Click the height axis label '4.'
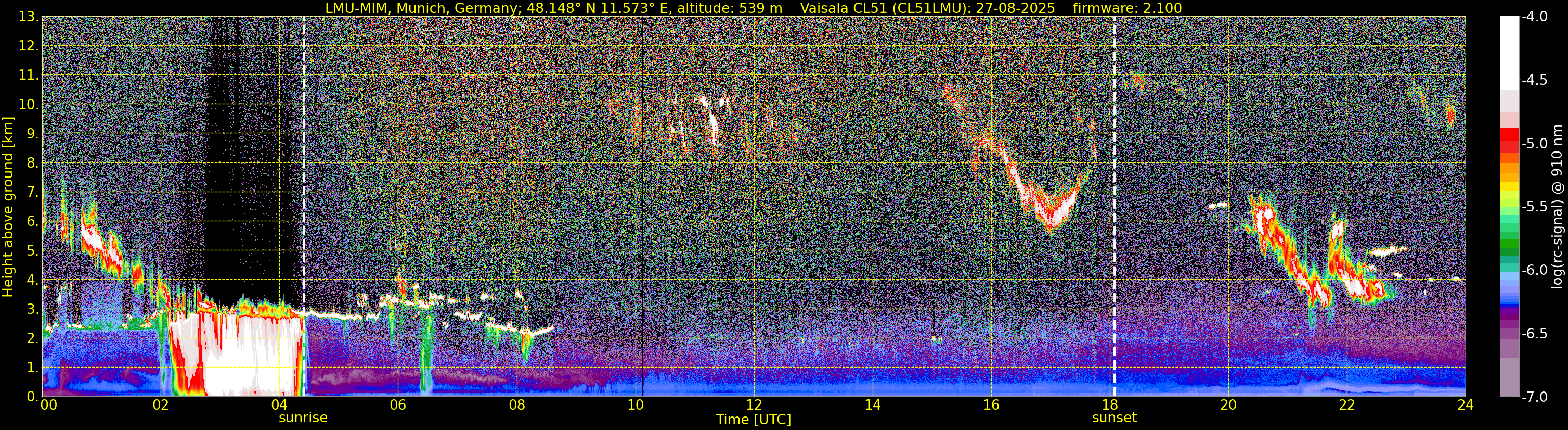The width and height of the screenshot is (1568, 430). pos(32,280)
